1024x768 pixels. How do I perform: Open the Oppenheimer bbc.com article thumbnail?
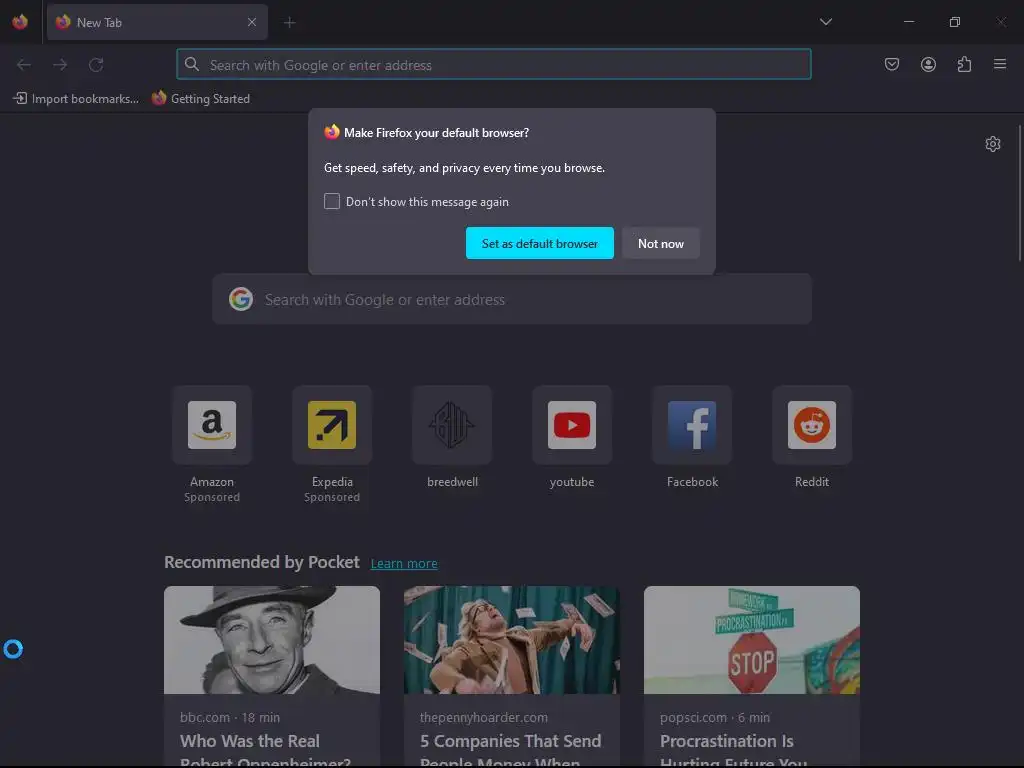click(x=272, y=639)
